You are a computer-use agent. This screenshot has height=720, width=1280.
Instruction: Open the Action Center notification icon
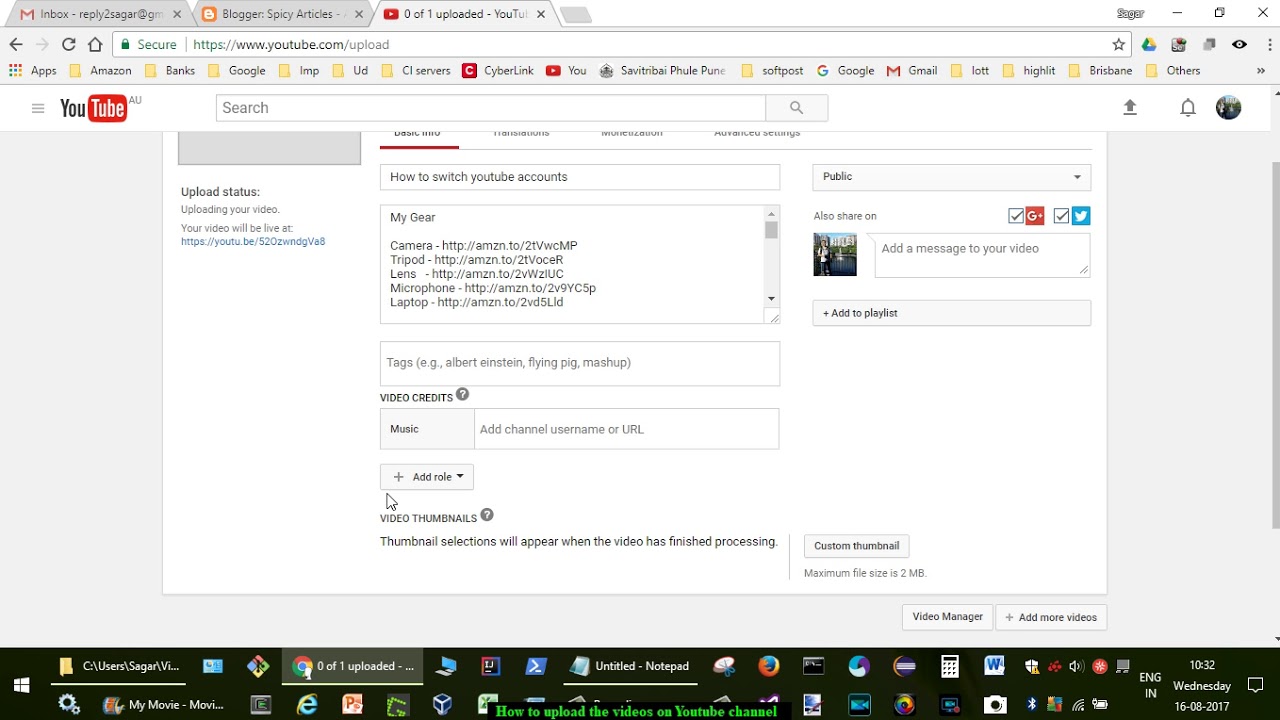[x=1256, y=686]
